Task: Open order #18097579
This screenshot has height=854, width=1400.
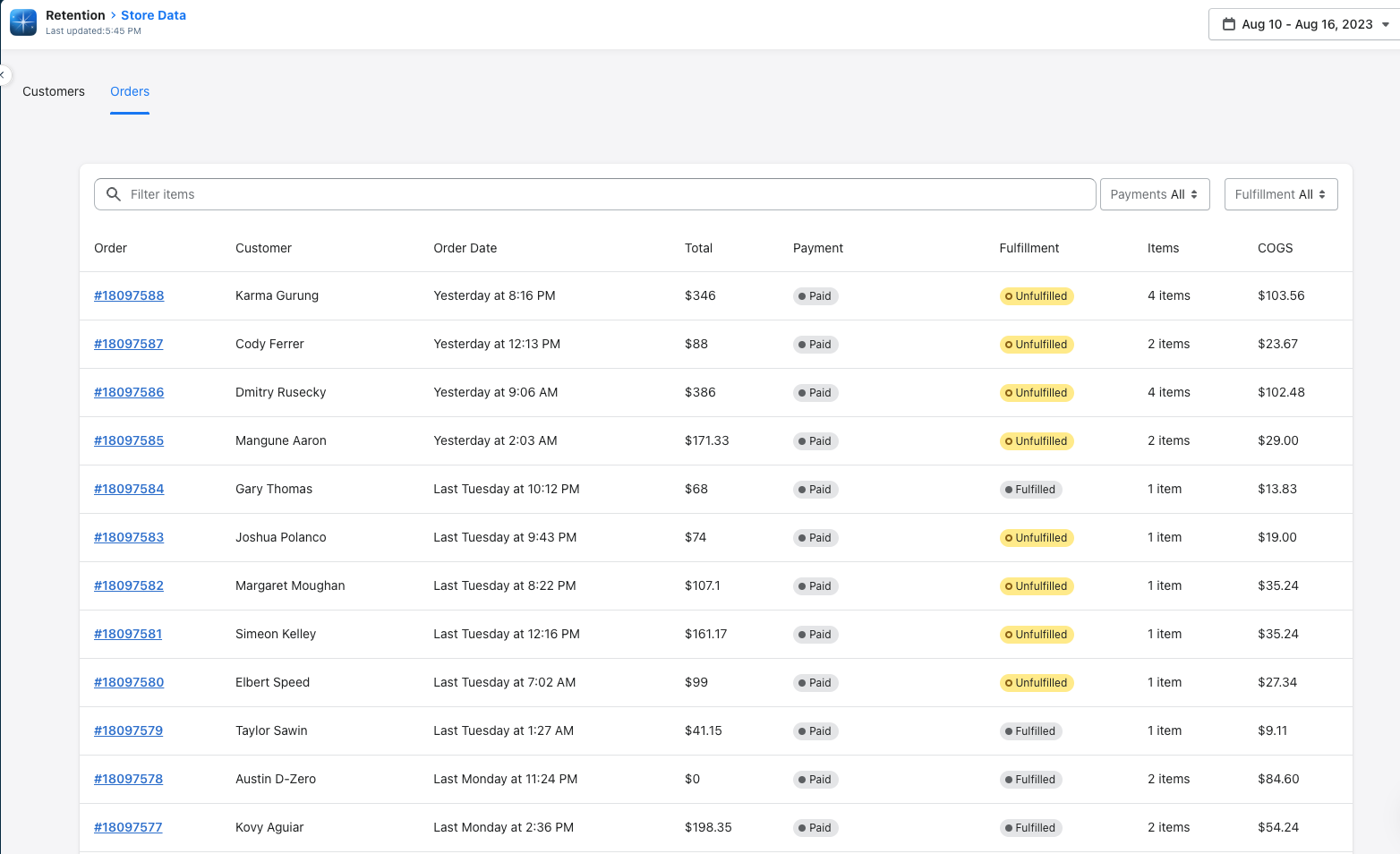Action: [x=129, y=730]
